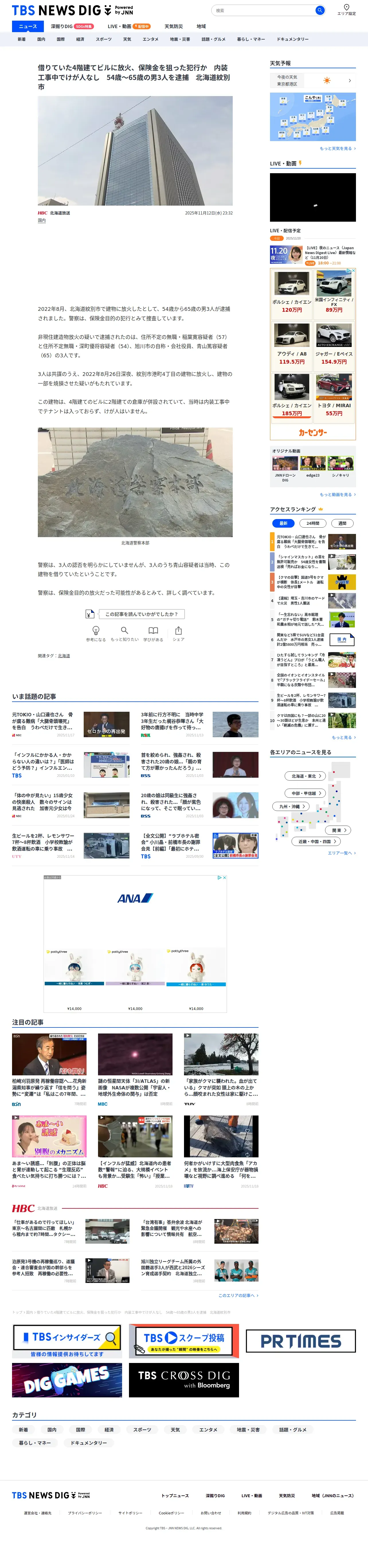Open 北海道・東北 area news

point(305,775)
